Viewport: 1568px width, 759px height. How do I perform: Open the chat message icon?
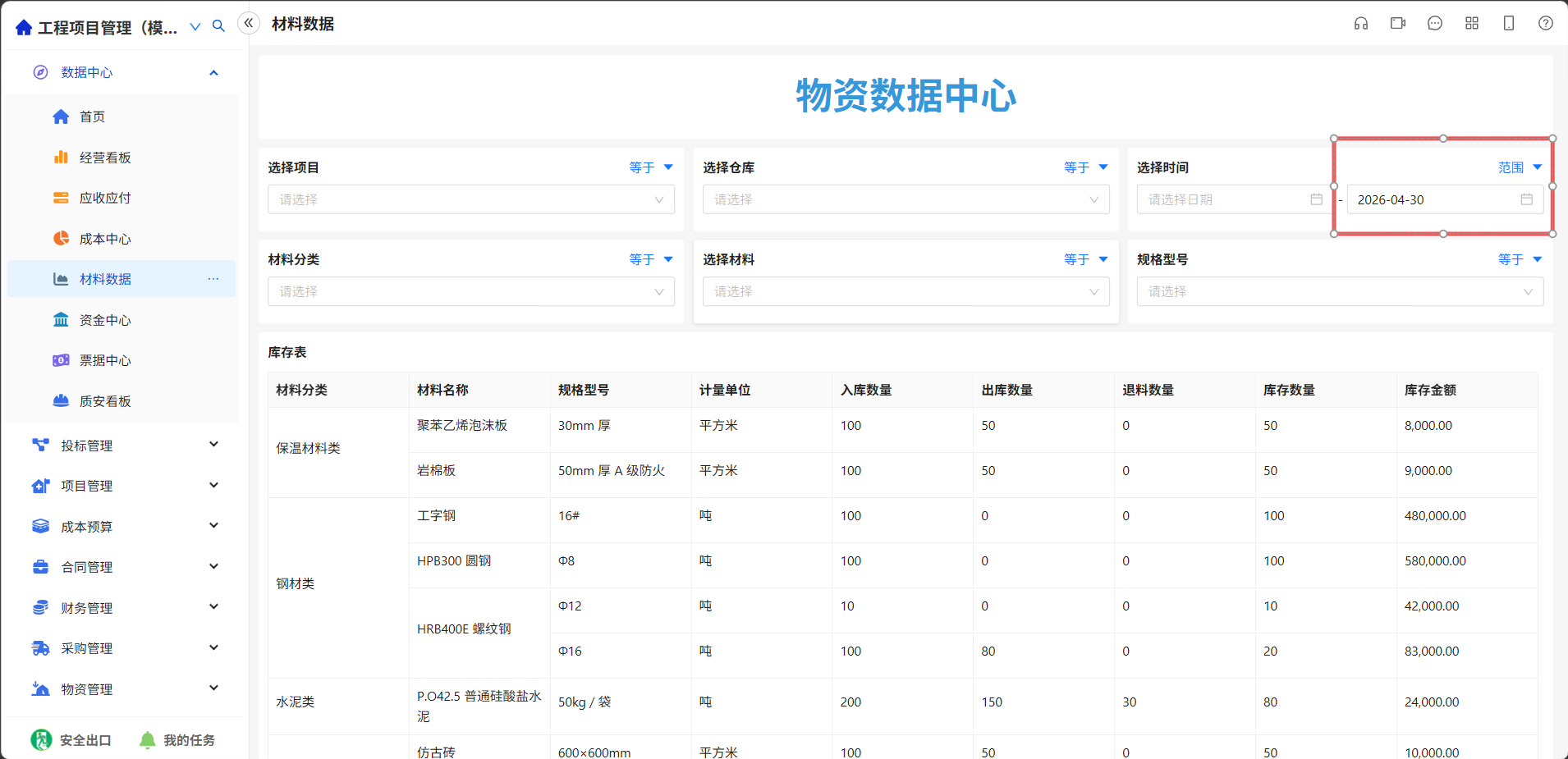[x=1435, y=24]
